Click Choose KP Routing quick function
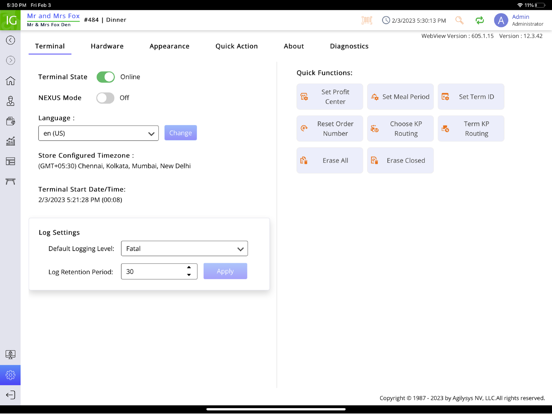Viewport: 552px width, 414px height. click(400, 128)
